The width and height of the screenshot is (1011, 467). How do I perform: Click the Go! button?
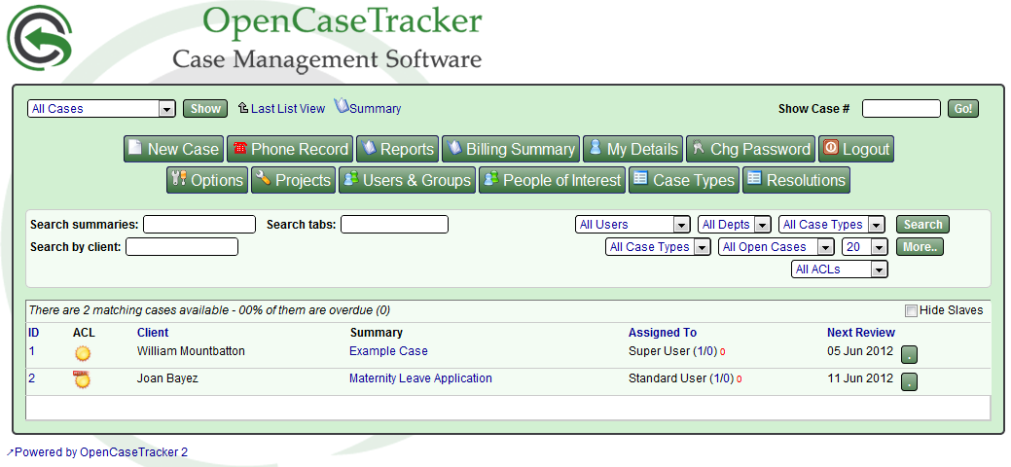click(963, 108)
